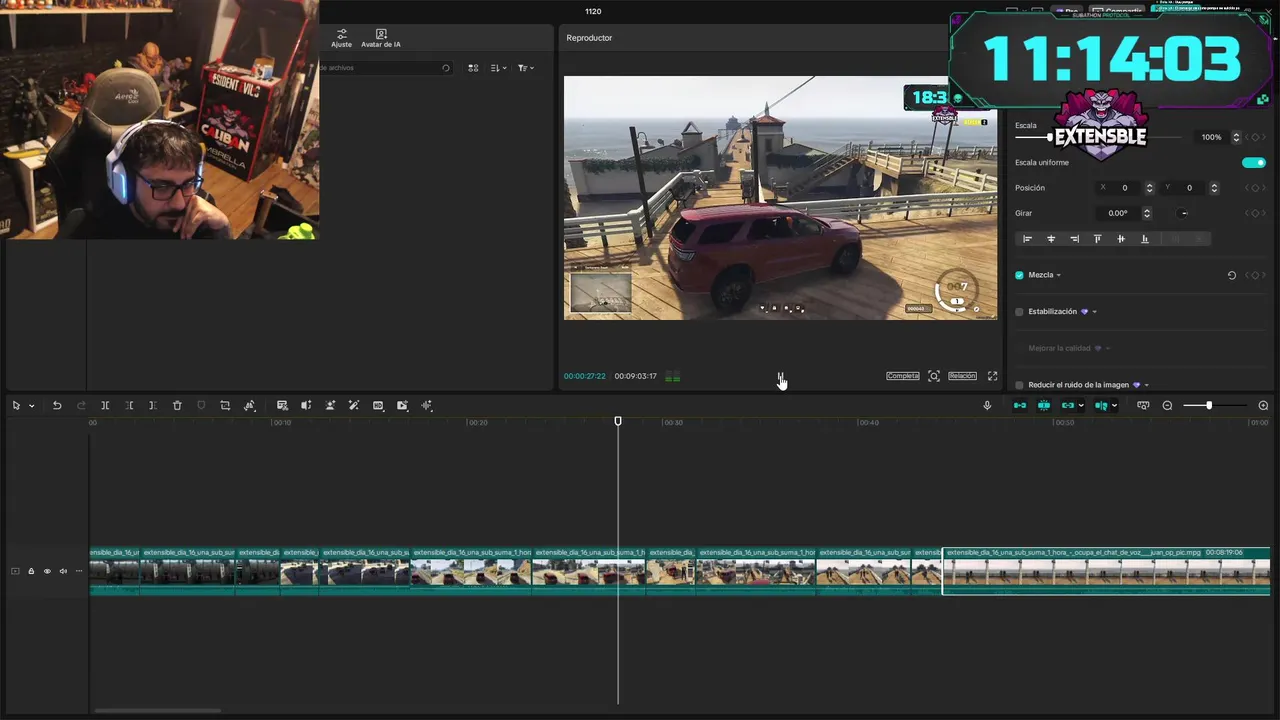Open the Ajuste tab
Image resolution: width=1280 pixels, height=720 pixels.
point(342,38)
